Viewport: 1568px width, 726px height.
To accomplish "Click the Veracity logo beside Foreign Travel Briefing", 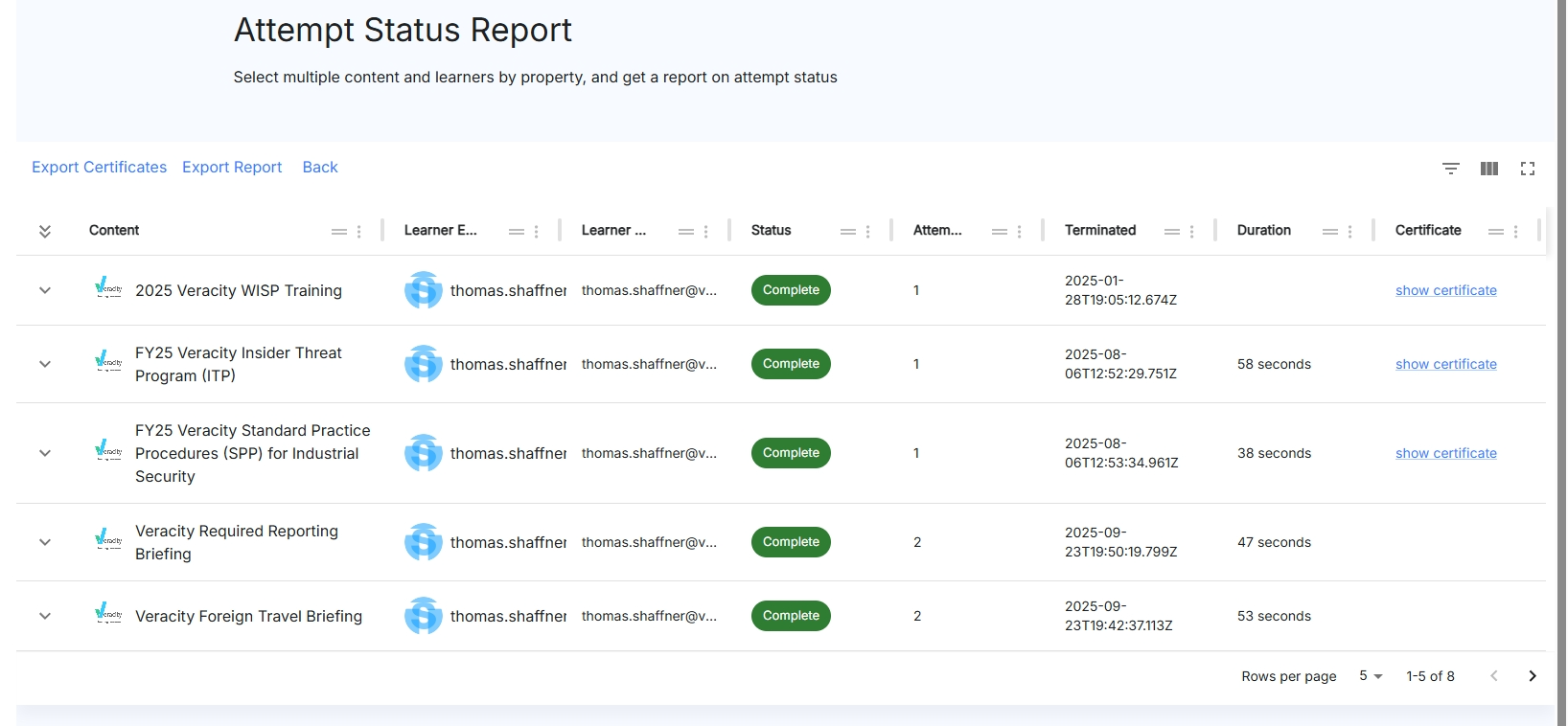I will click(x=108, y=613).
